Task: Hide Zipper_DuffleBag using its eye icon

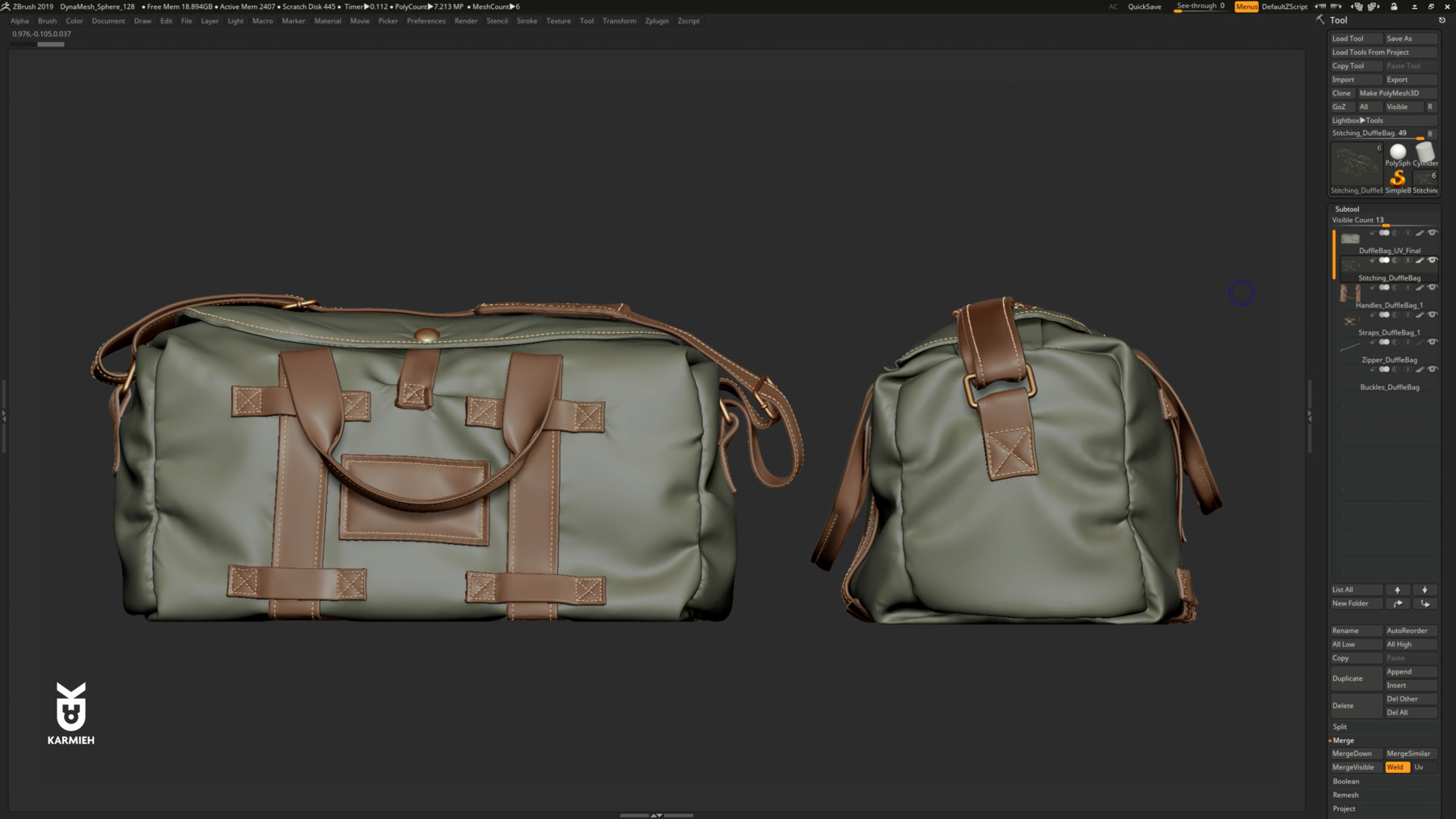Action: (x=1433, y=342)
